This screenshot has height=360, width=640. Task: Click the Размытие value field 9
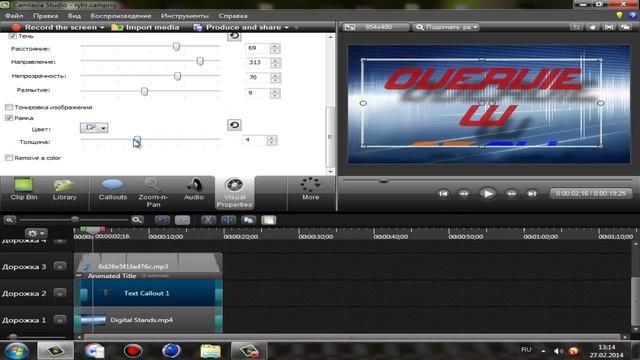tap(258, 93)
